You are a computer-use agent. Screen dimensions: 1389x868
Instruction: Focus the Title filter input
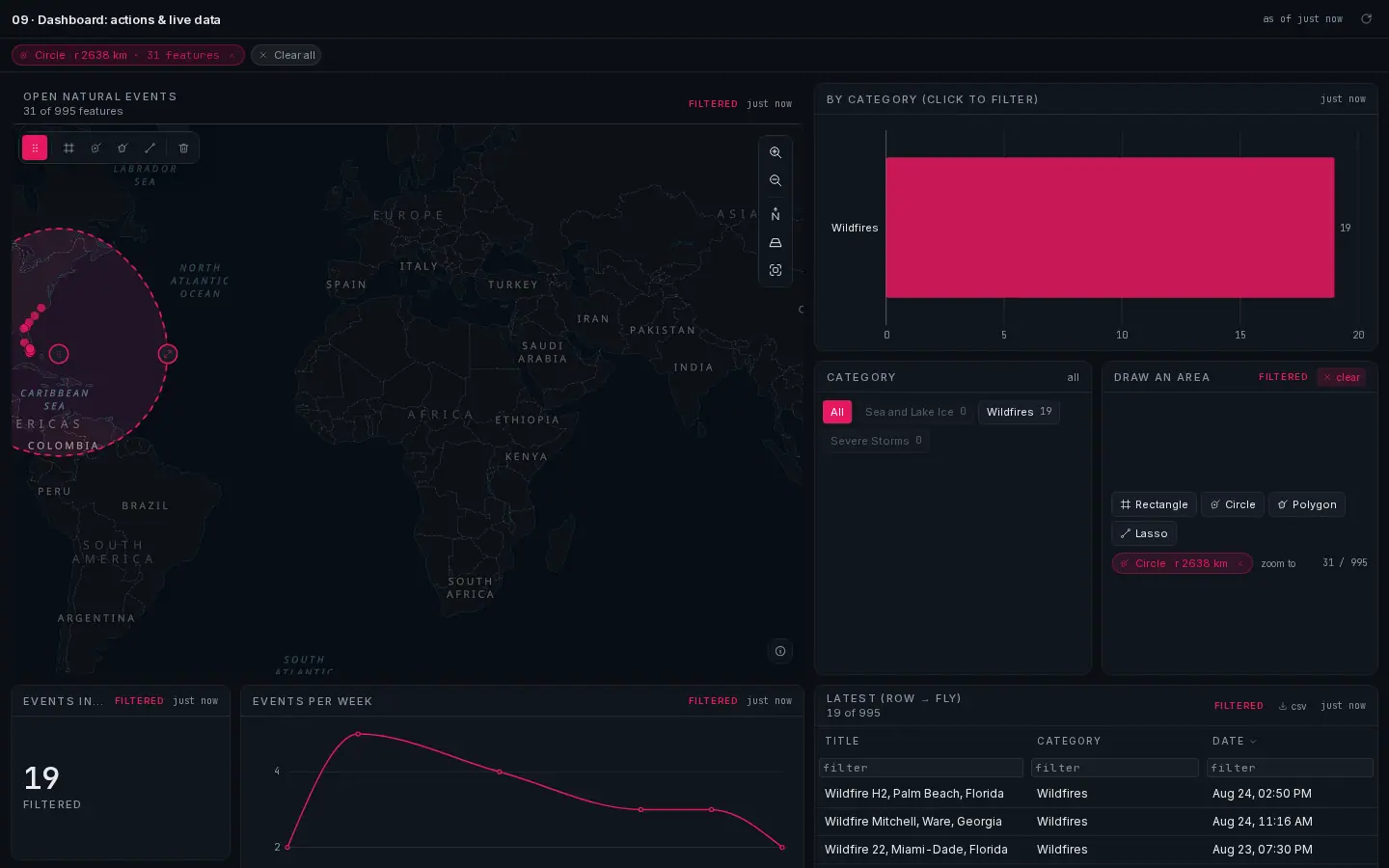tap(921, 768)
